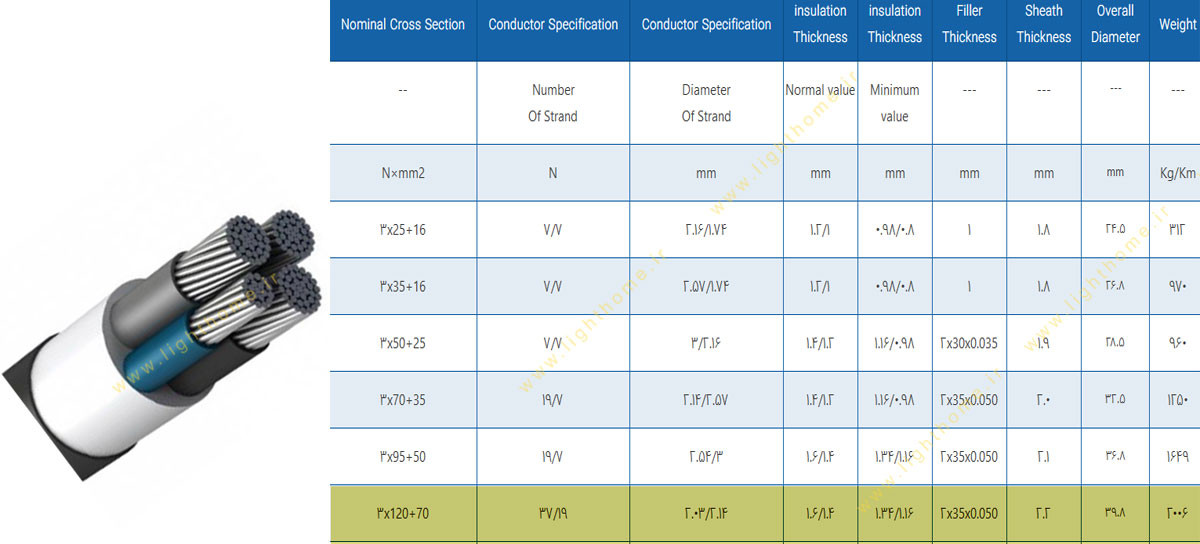The height and width of the screenshot is (544, 1200).
Task: Click the Weight column header
Action: [x=1177, y=25]
